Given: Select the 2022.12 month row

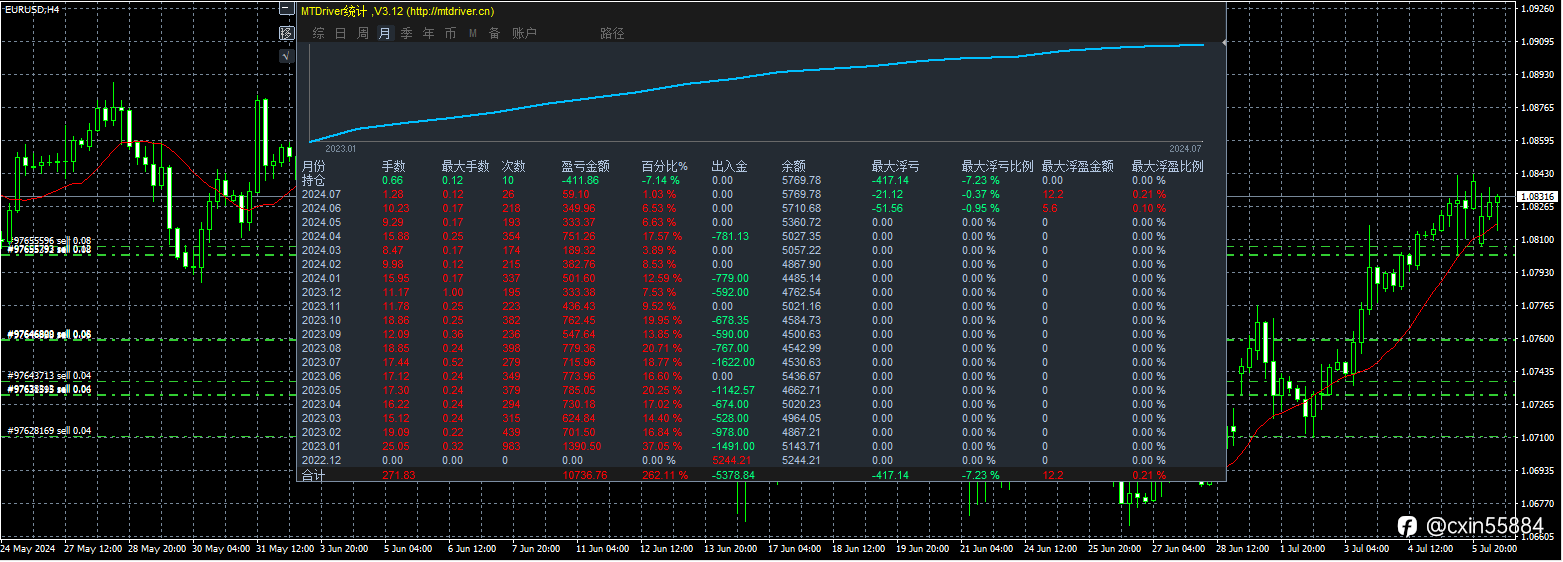Looking at the screenshot, I should click(761, 460).
